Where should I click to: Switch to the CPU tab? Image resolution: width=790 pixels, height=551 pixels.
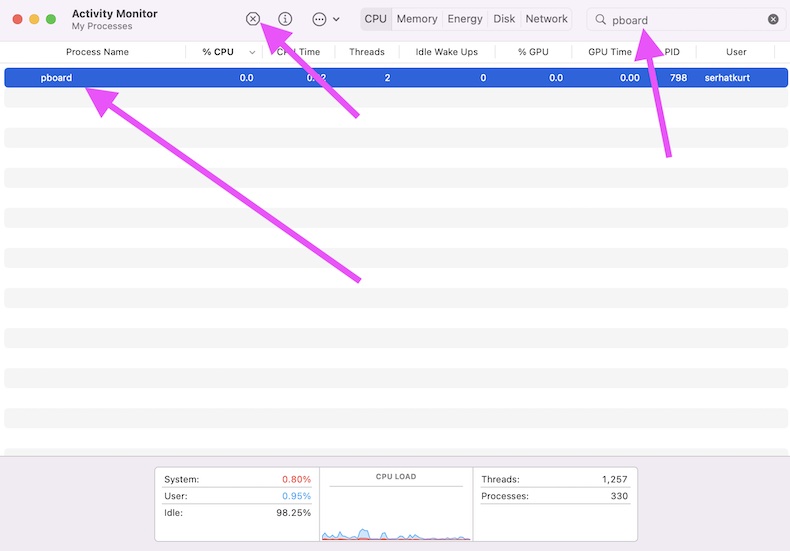point(375,19)
